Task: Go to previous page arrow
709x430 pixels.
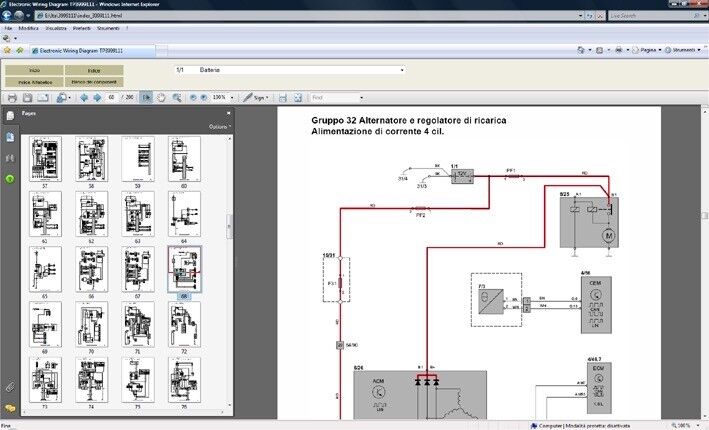Action: (x=83, y=97)
